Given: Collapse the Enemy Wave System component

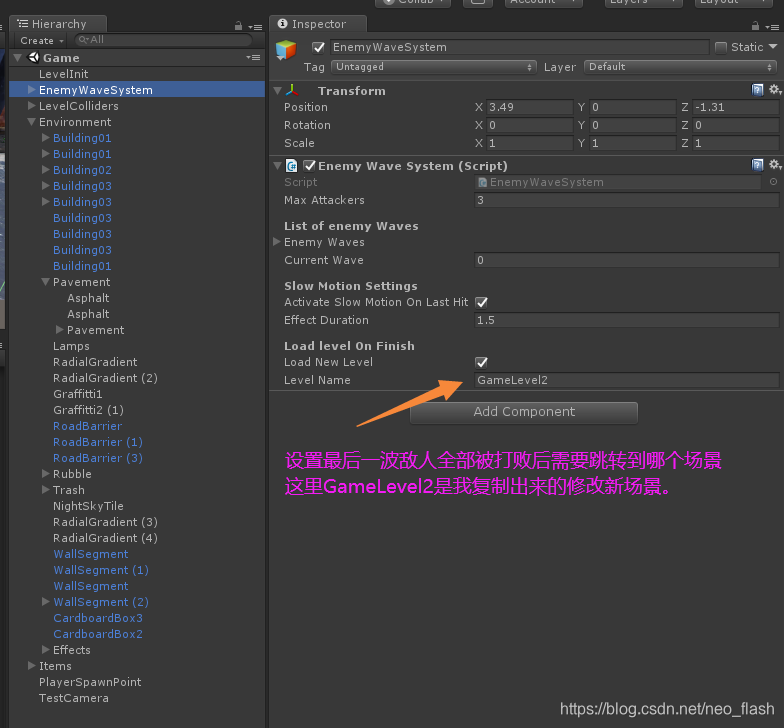Looking at the screenshot, I should (278, 166).
